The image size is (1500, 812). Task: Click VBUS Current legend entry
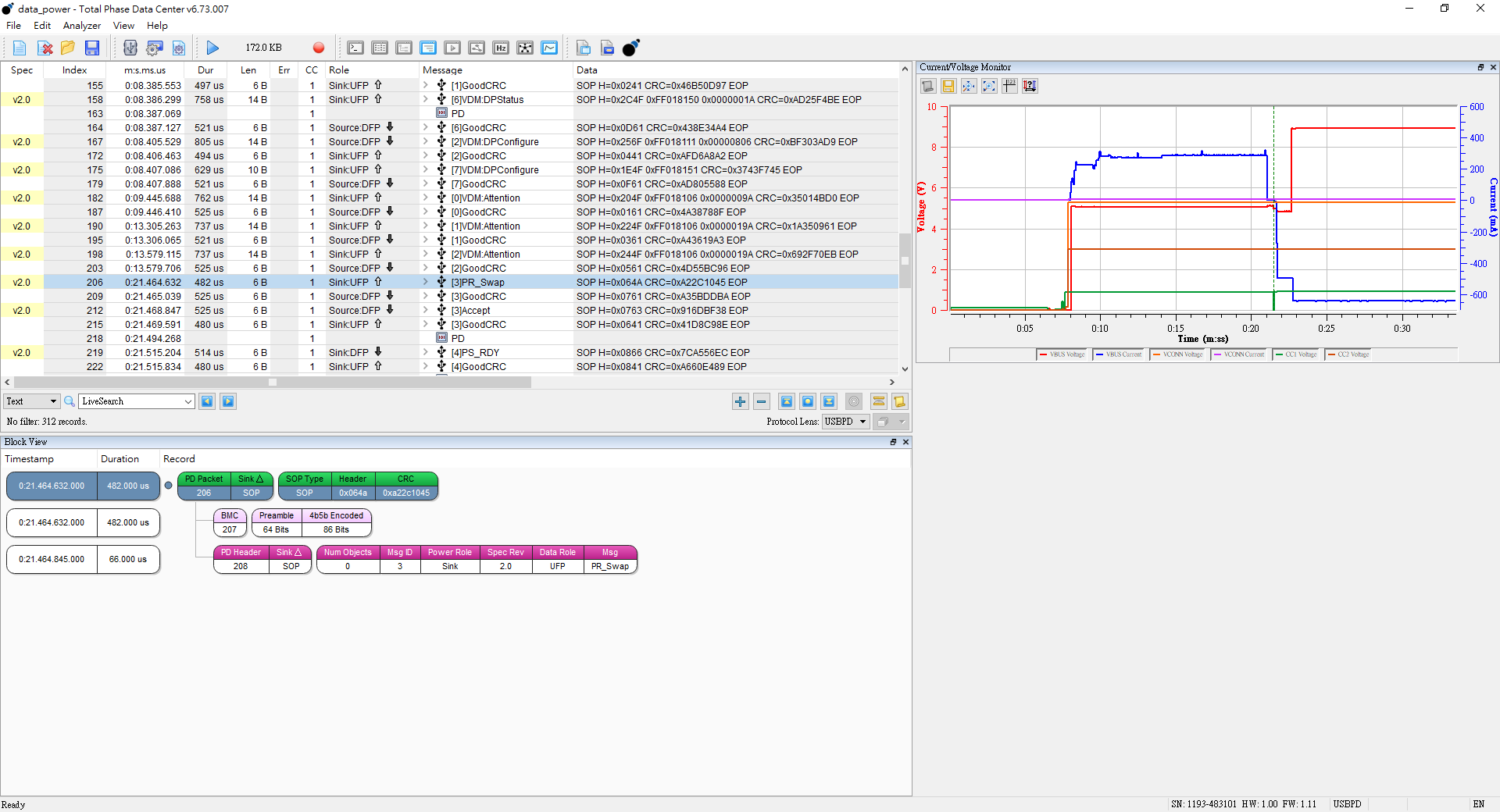(1119, 354)
